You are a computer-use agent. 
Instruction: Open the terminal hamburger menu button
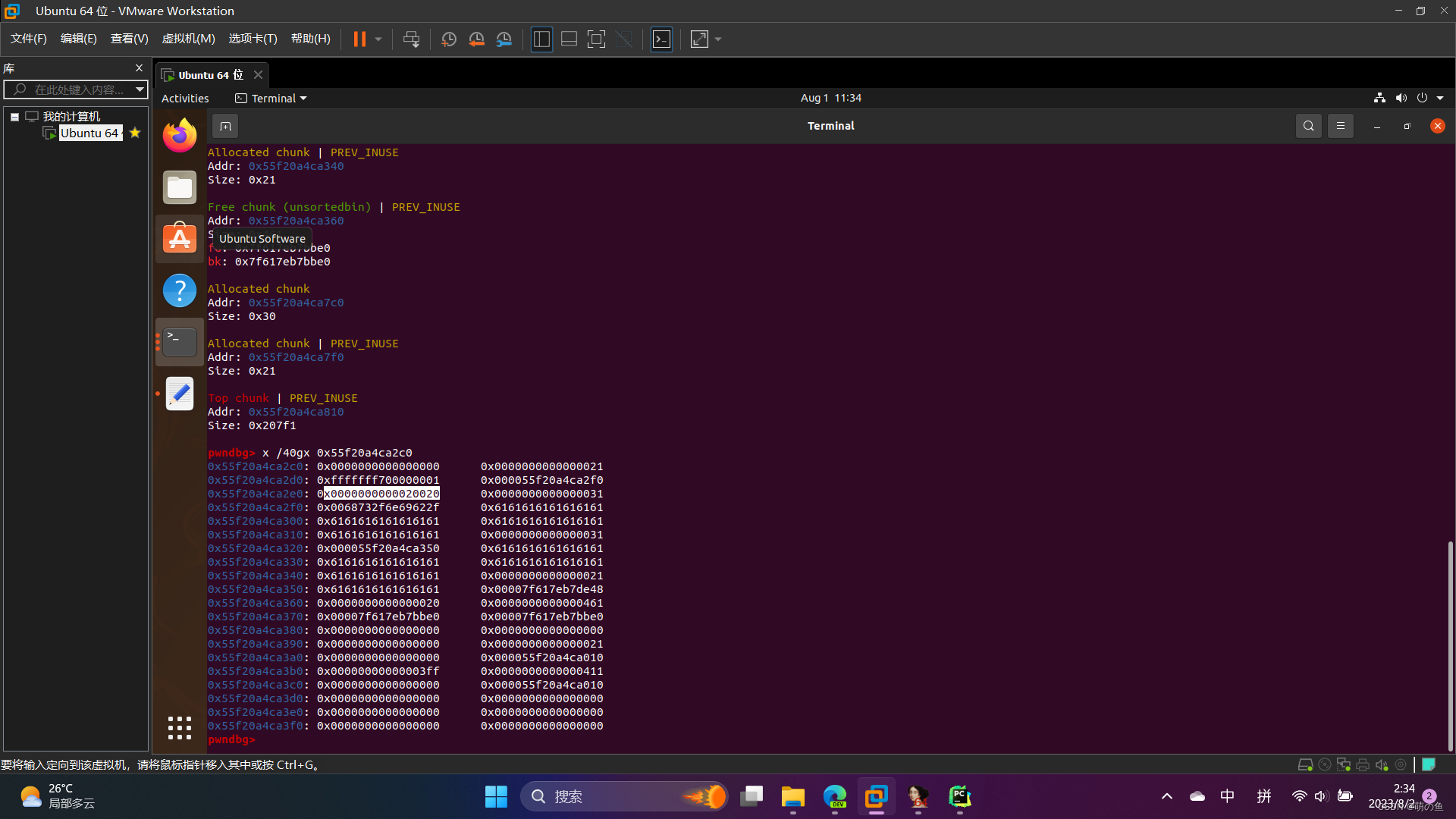click(1340, 126)
